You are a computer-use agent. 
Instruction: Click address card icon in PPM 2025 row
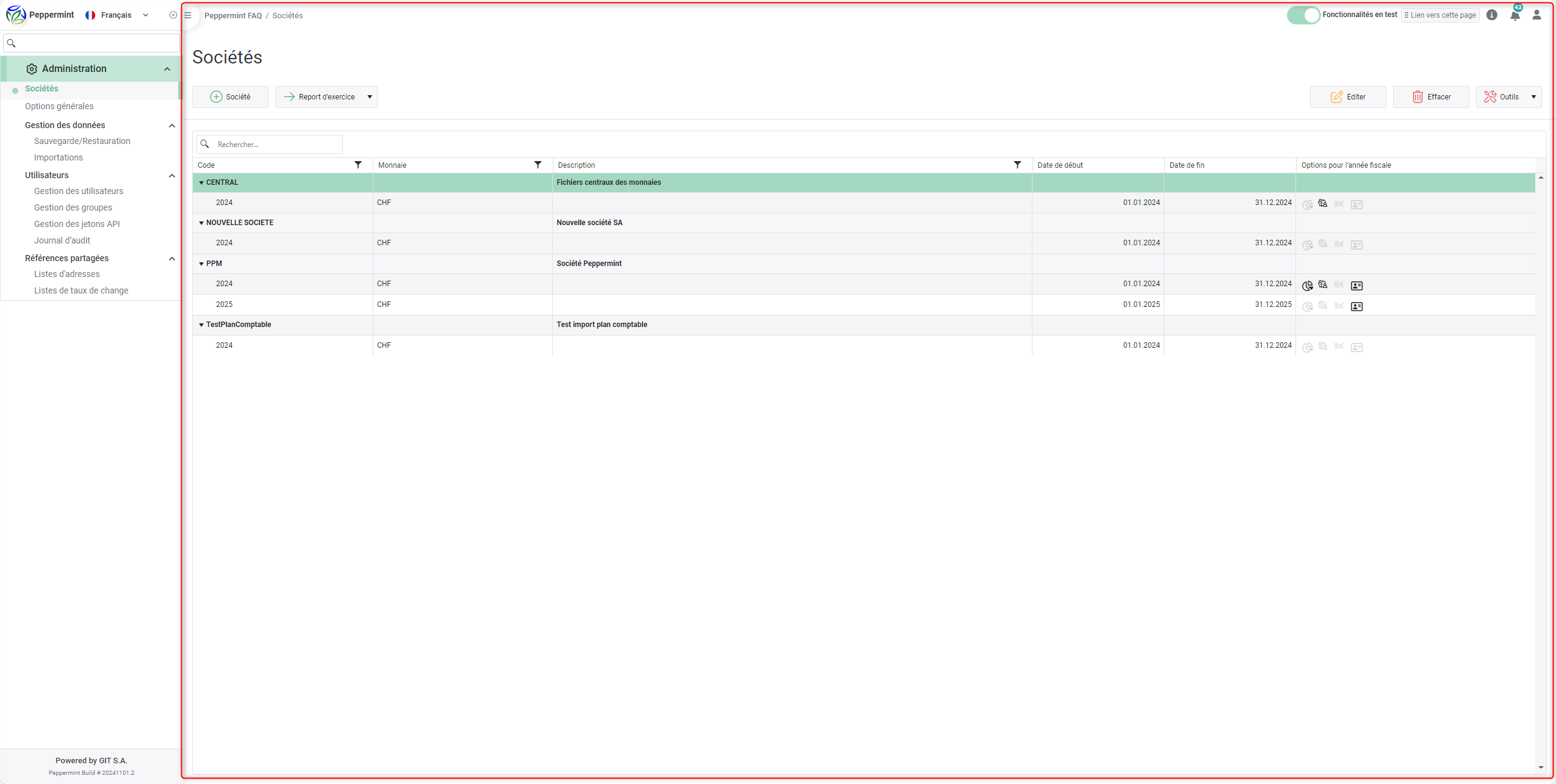[x=1356, y=306]
